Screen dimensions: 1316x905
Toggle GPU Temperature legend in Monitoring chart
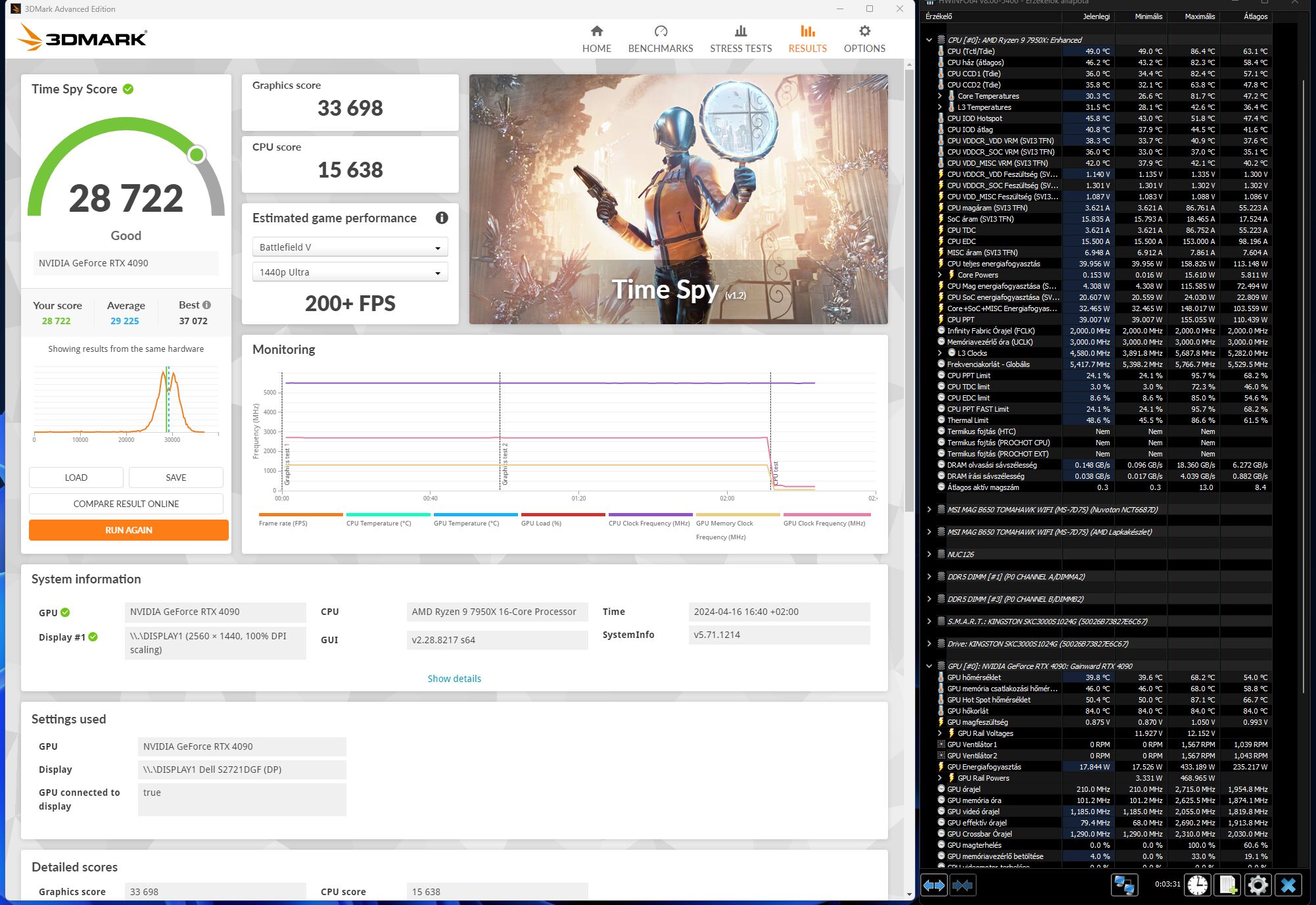pos(475,519)
